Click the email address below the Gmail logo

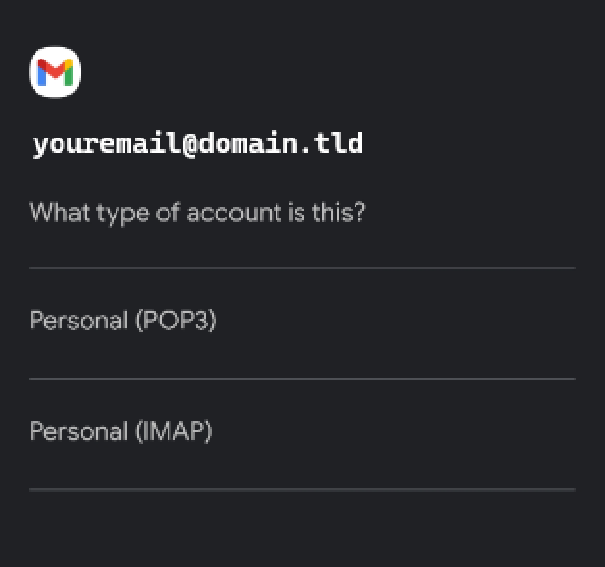click(x=197, y=144)
